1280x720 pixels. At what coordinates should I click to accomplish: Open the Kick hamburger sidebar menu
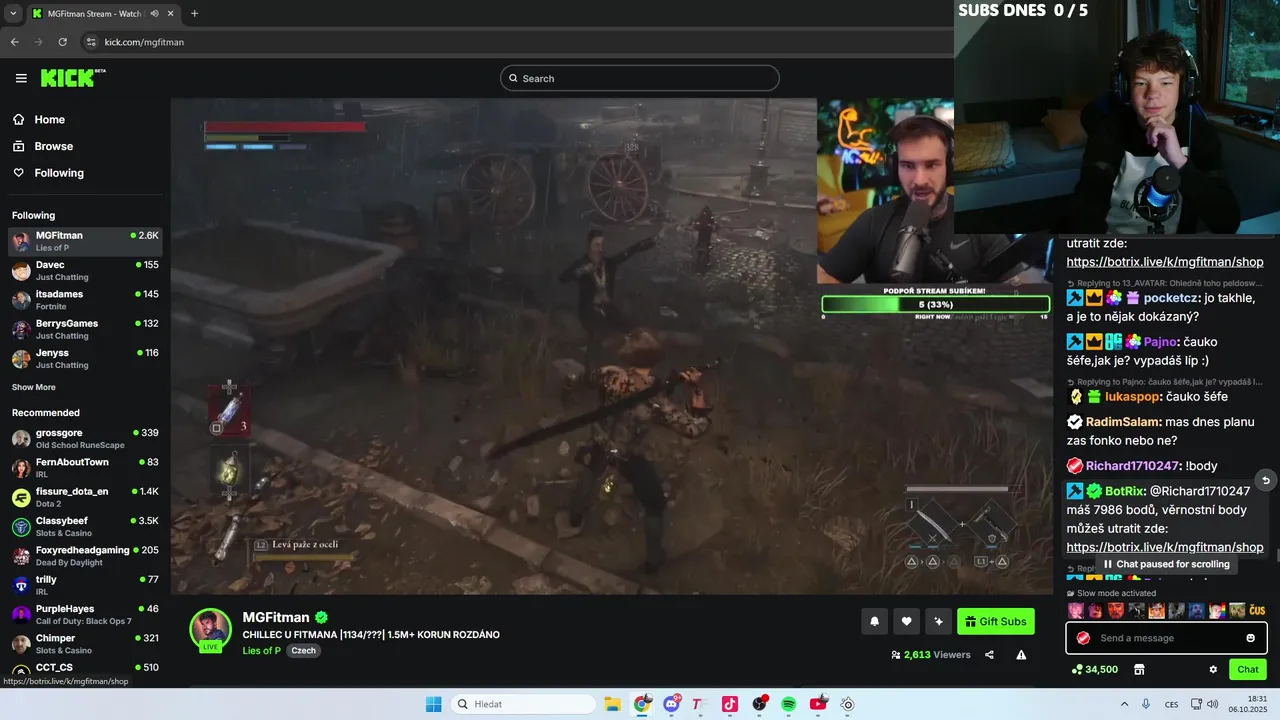click(21, 78)
